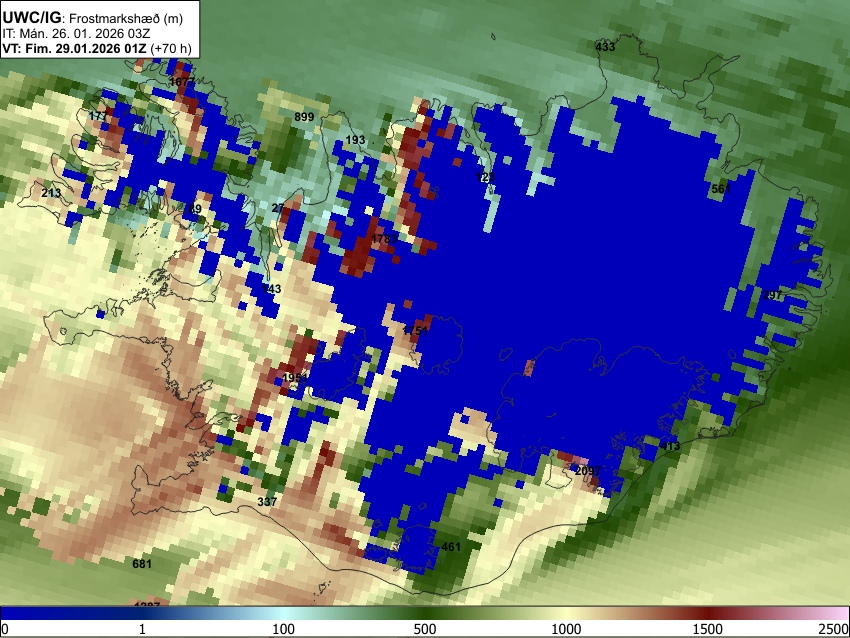Click the map value label 27
The width and height of the screenshot is (850, 638).
click(278, 208)
